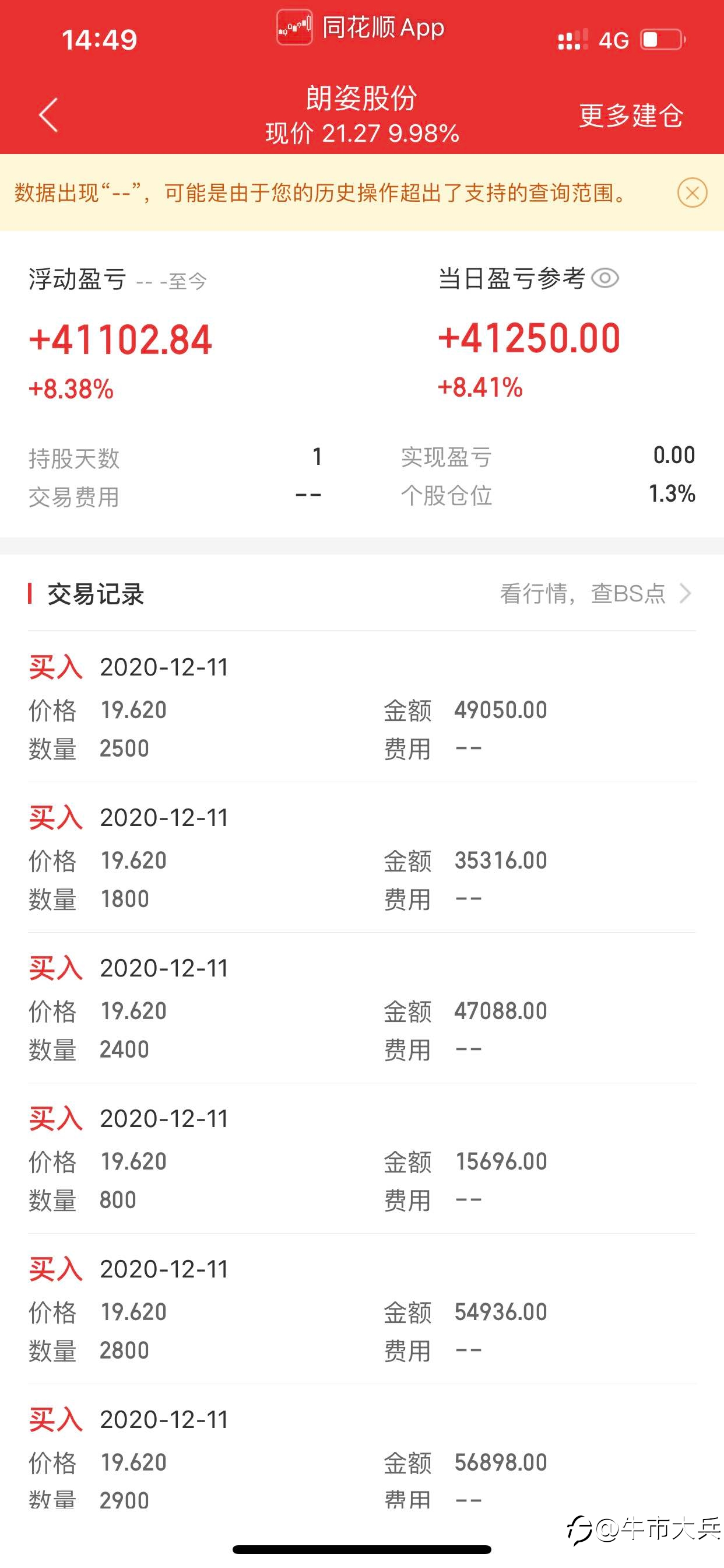Open 看行情，查BS点 link
Image resolution: width=724 pixels, height=1568 pixels.
(x=582, y=593)
